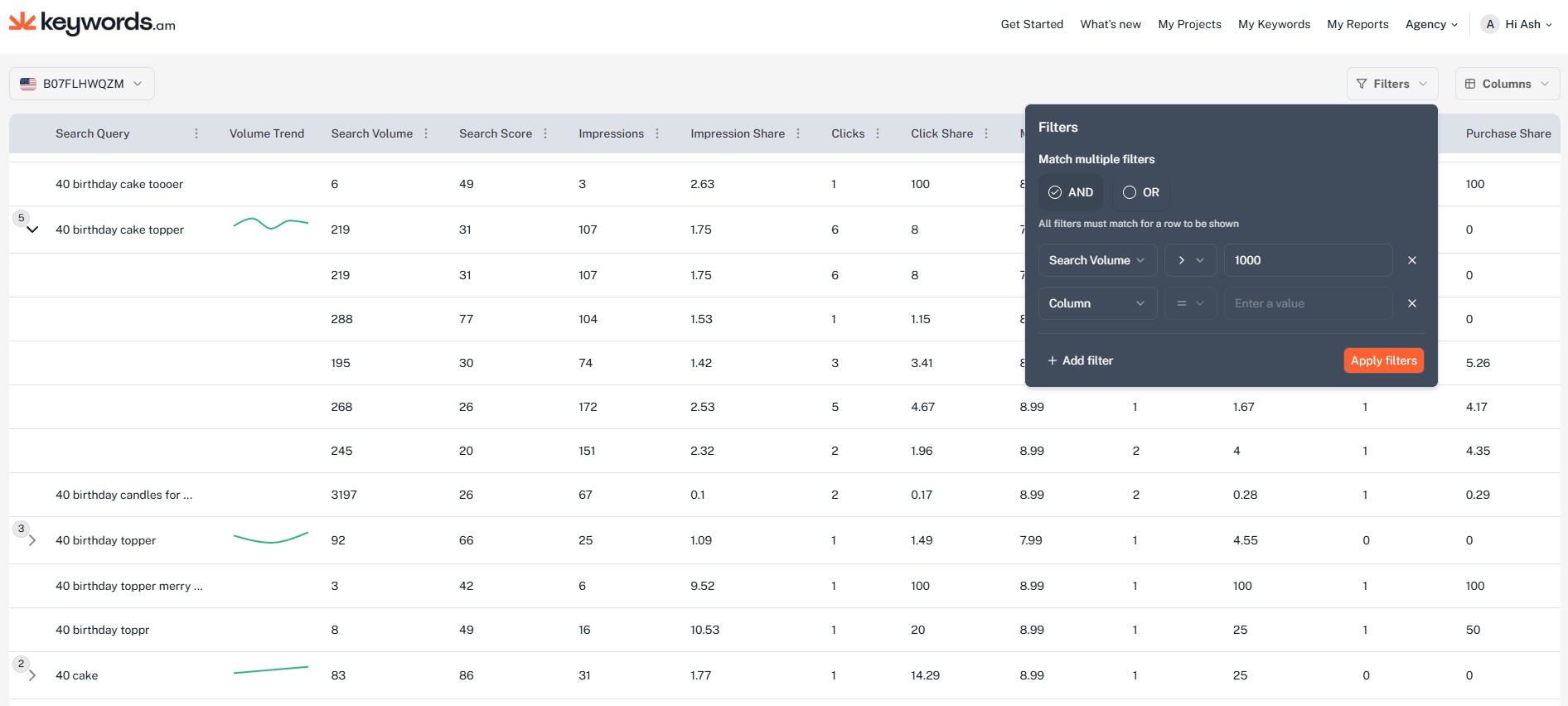
Task: Click impression share value 10.53
Action: coord(705,630)
